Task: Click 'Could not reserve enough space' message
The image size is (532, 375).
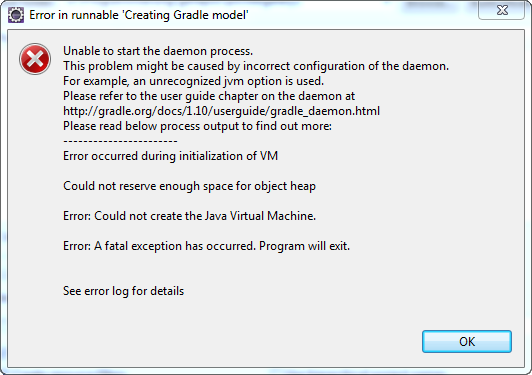Action: [x=189, y=186]
